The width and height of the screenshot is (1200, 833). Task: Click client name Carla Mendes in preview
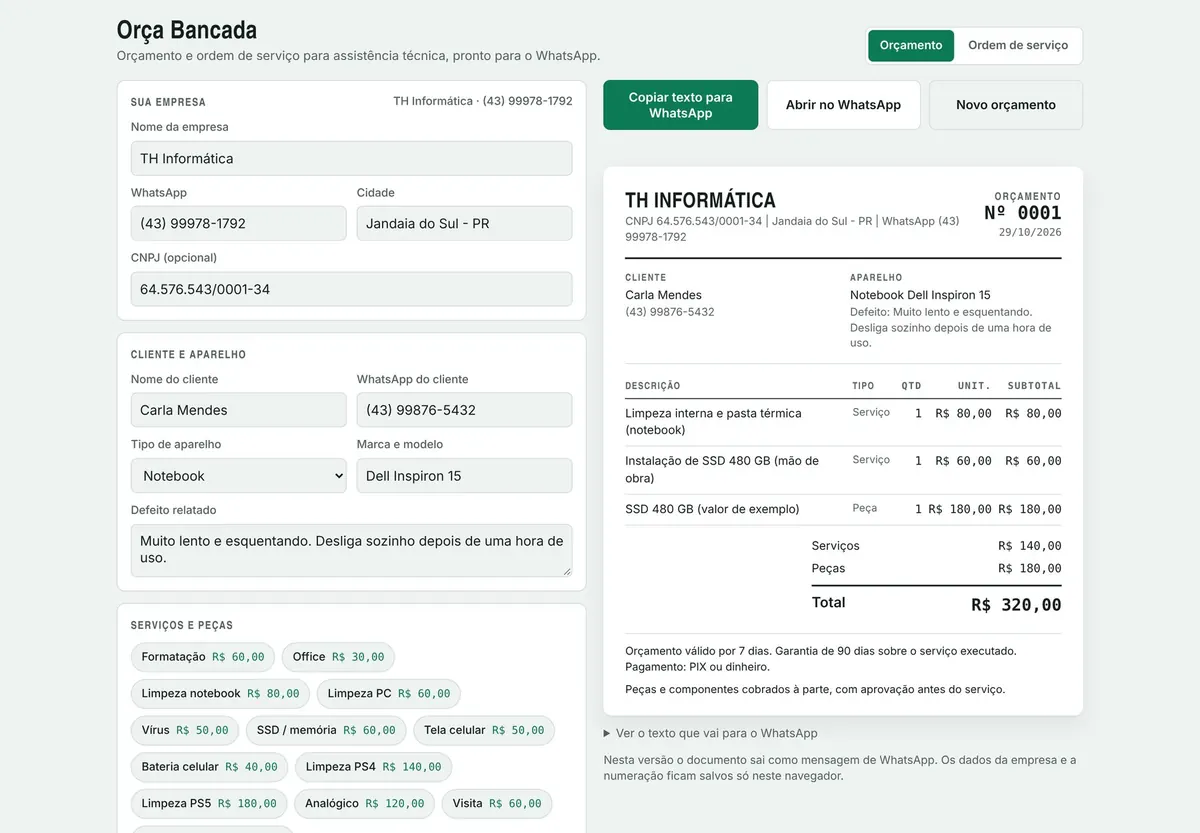click(x=664, y=295)
